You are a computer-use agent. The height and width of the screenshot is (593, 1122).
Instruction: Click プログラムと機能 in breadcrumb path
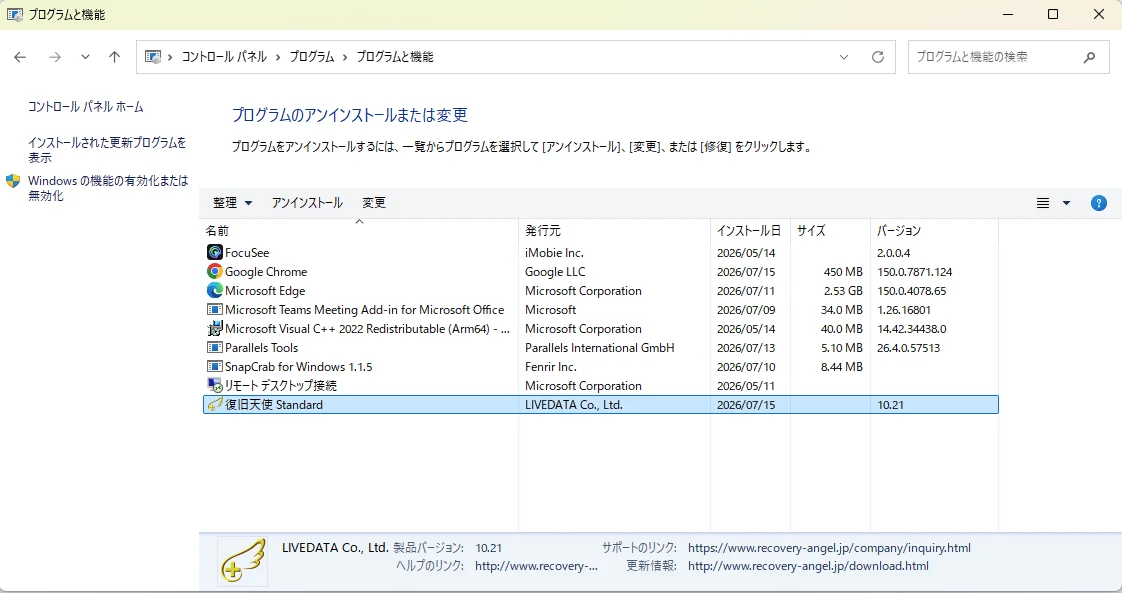pyautogui.click(x=395, y=57)
